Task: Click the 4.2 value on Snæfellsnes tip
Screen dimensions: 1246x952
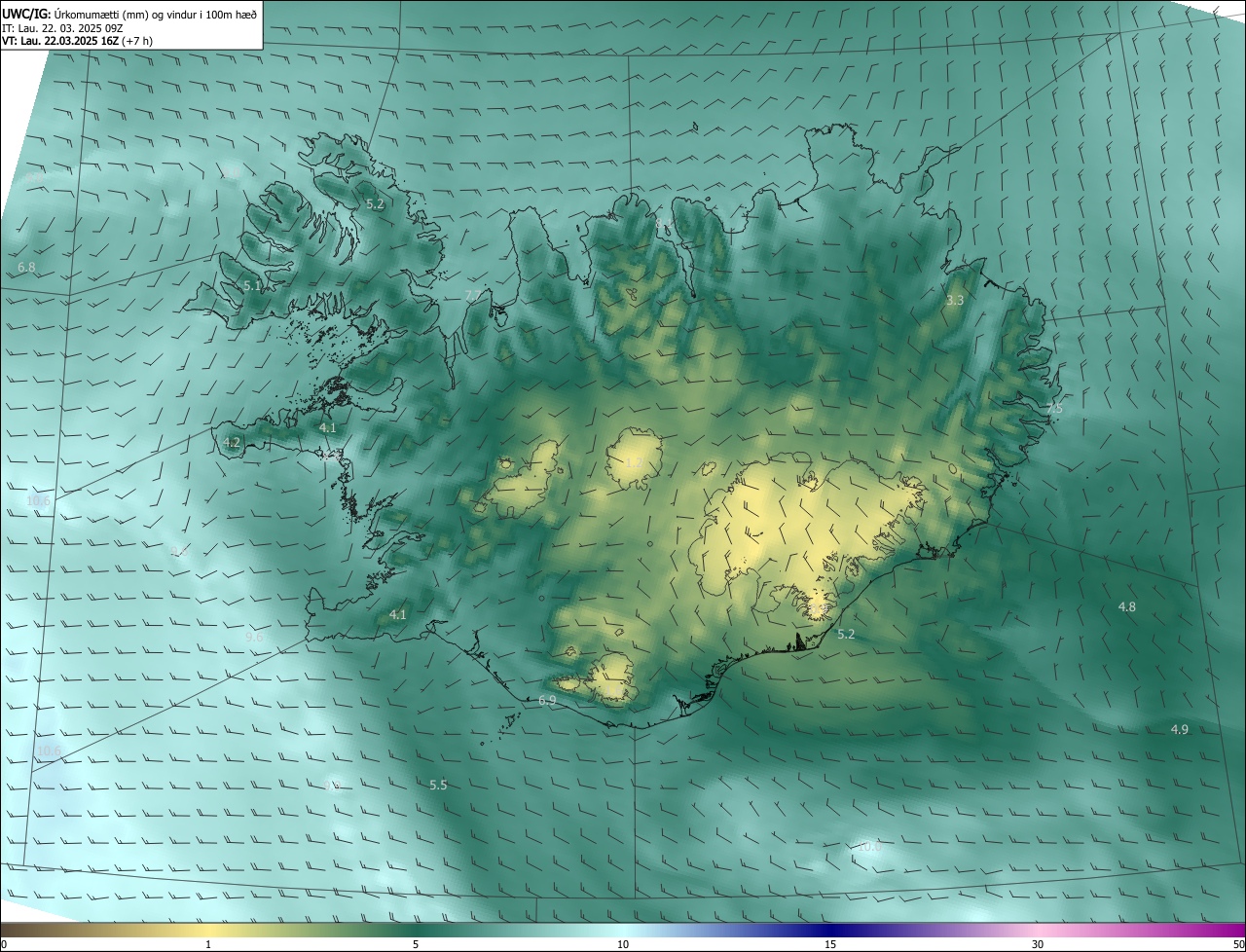Action: [232, 442]
